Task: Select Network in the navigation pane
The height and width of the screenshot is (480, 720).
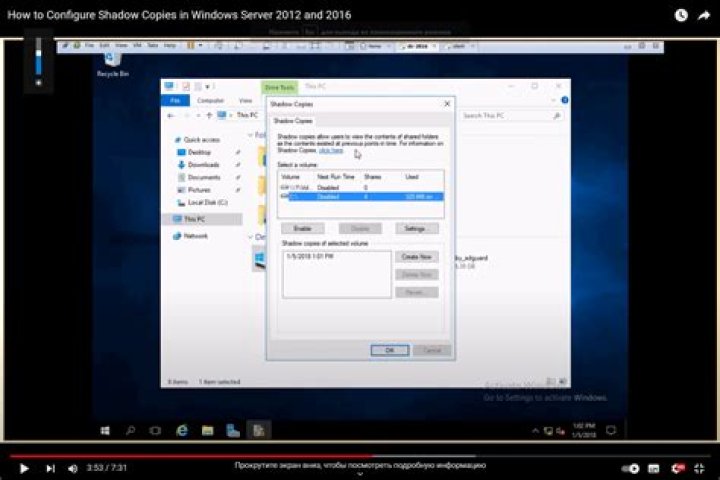Action: pyautogui.click(x=190, y=236)
